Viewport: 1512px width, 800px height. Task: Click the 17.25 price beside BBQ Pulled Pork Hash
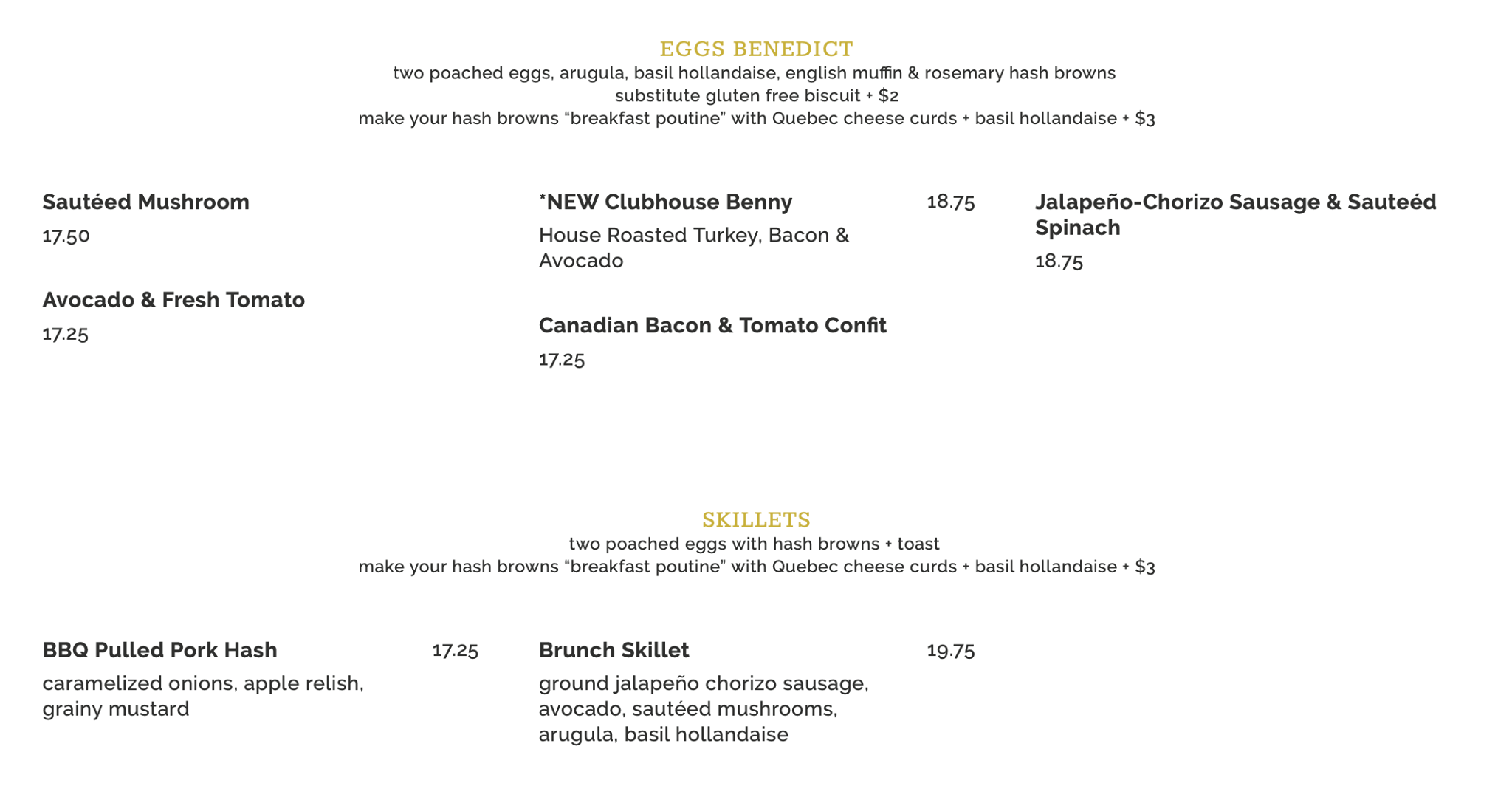[x=455, y=650]
